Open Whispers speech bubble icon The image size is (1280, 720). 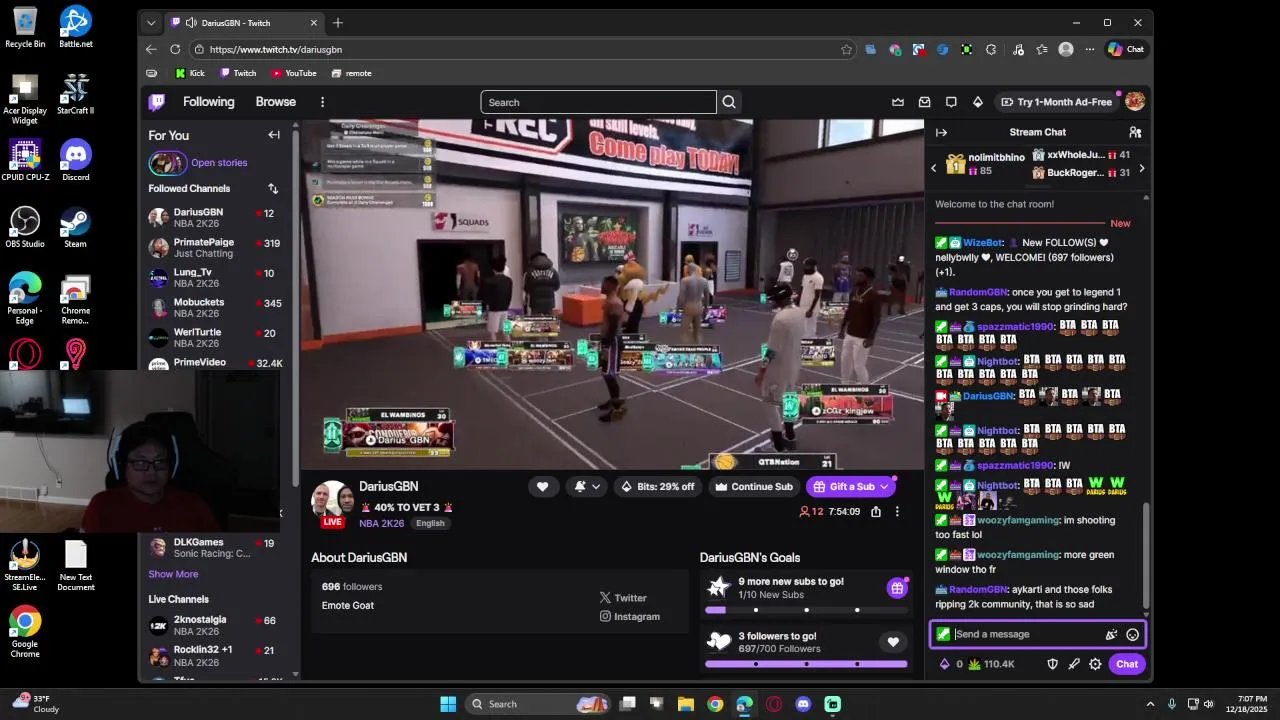[951, 102]
